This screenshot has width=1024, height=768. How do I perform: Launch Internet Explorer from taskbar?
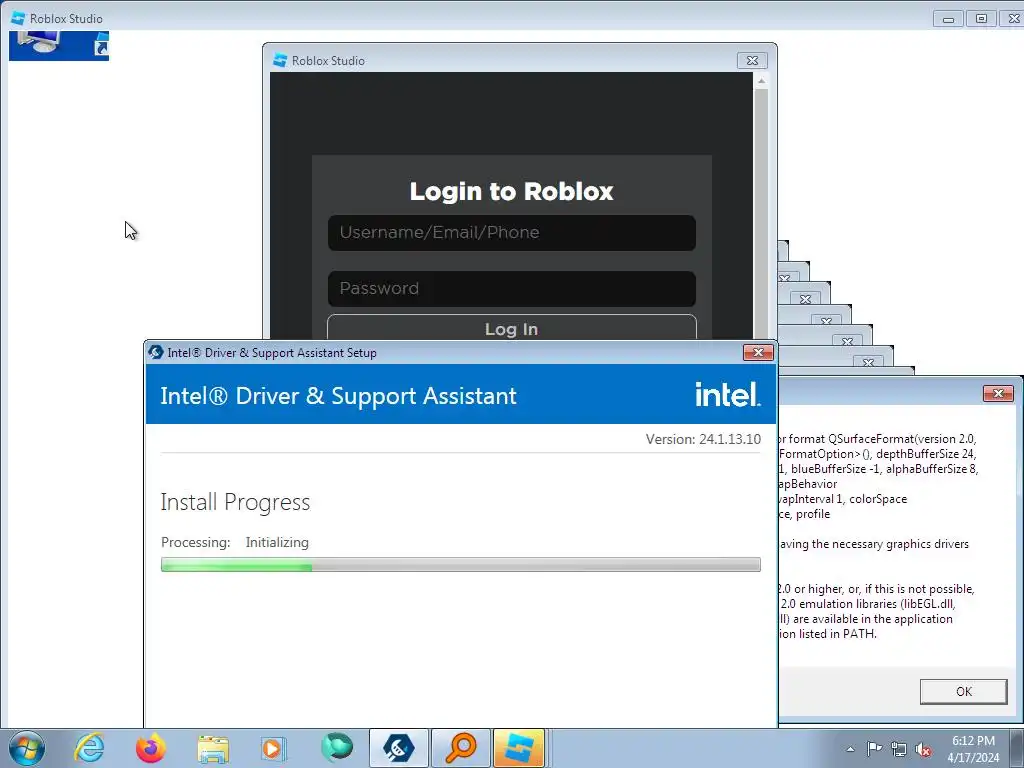[89, 748]
